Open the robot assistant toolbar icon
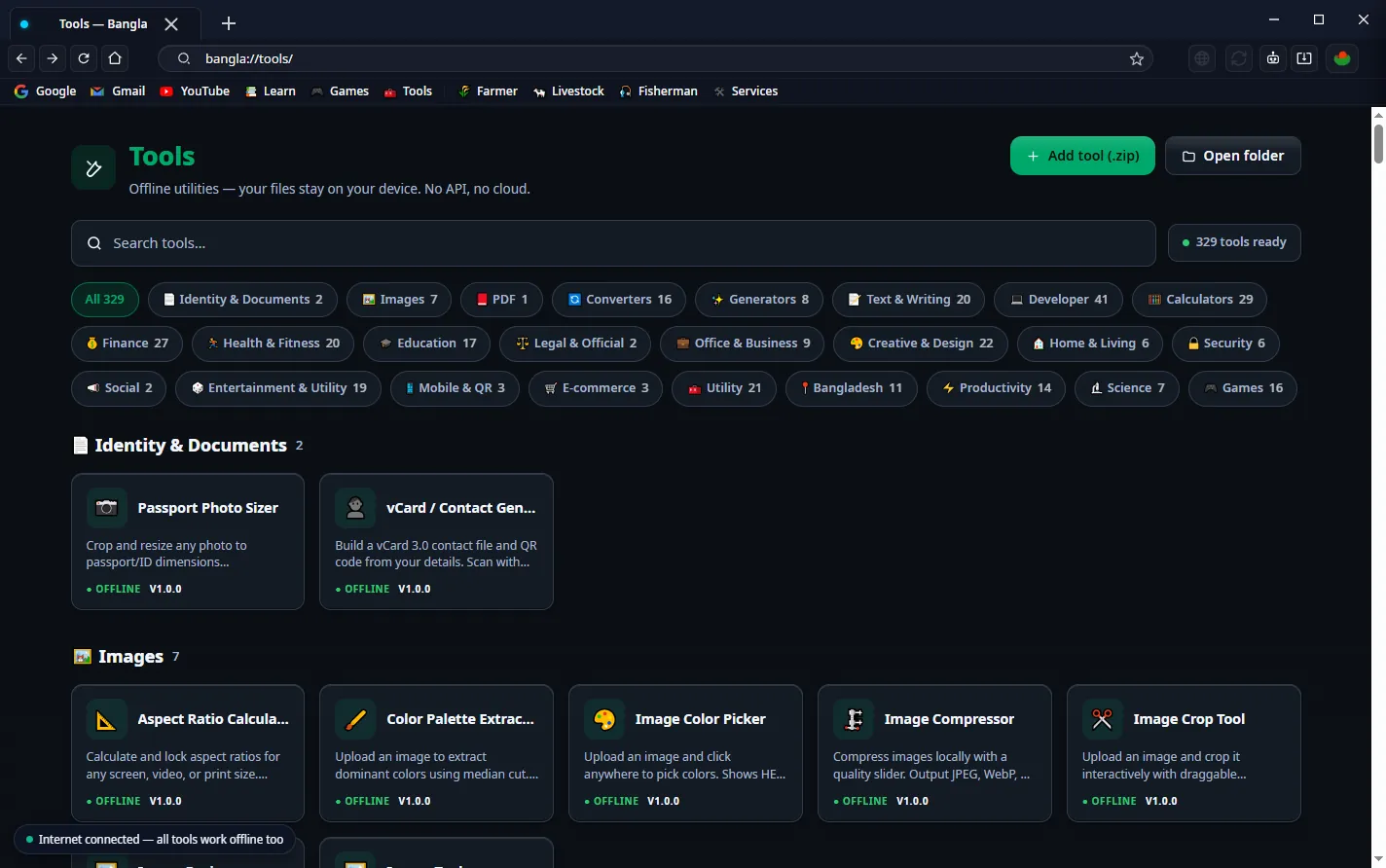 coord(1272,58)
